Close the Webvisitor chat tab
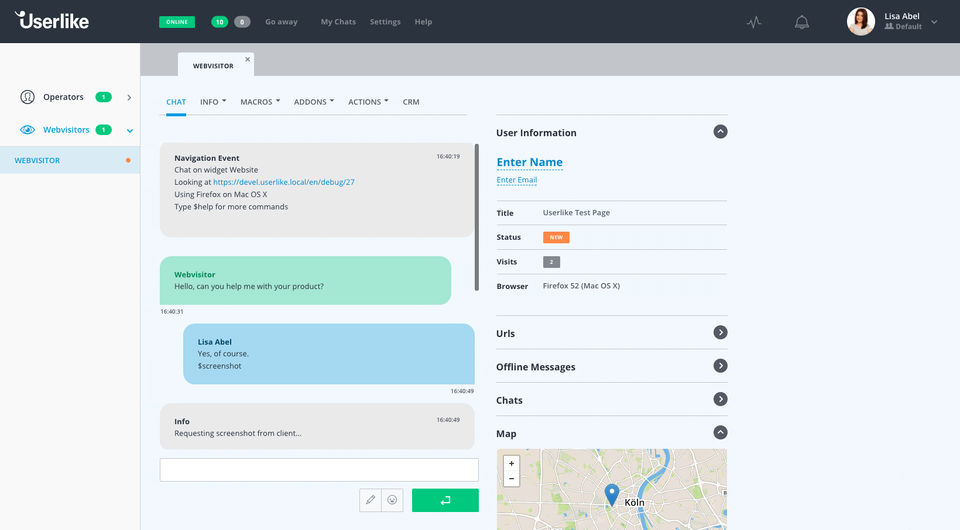960x530 pixels. [248, 59]
